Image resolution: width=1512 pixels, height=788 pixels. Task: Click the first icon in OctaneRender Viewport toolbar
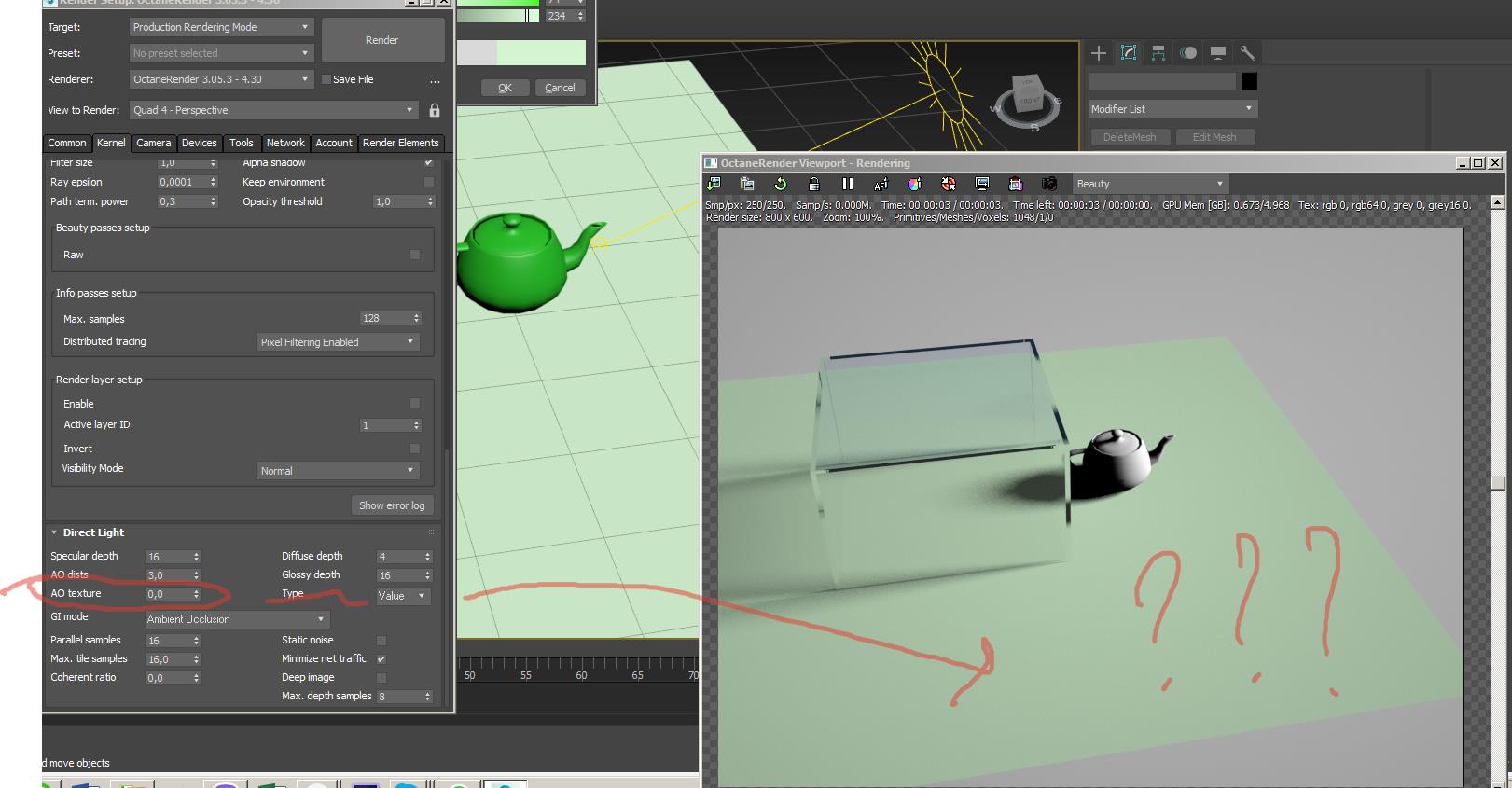714,184
